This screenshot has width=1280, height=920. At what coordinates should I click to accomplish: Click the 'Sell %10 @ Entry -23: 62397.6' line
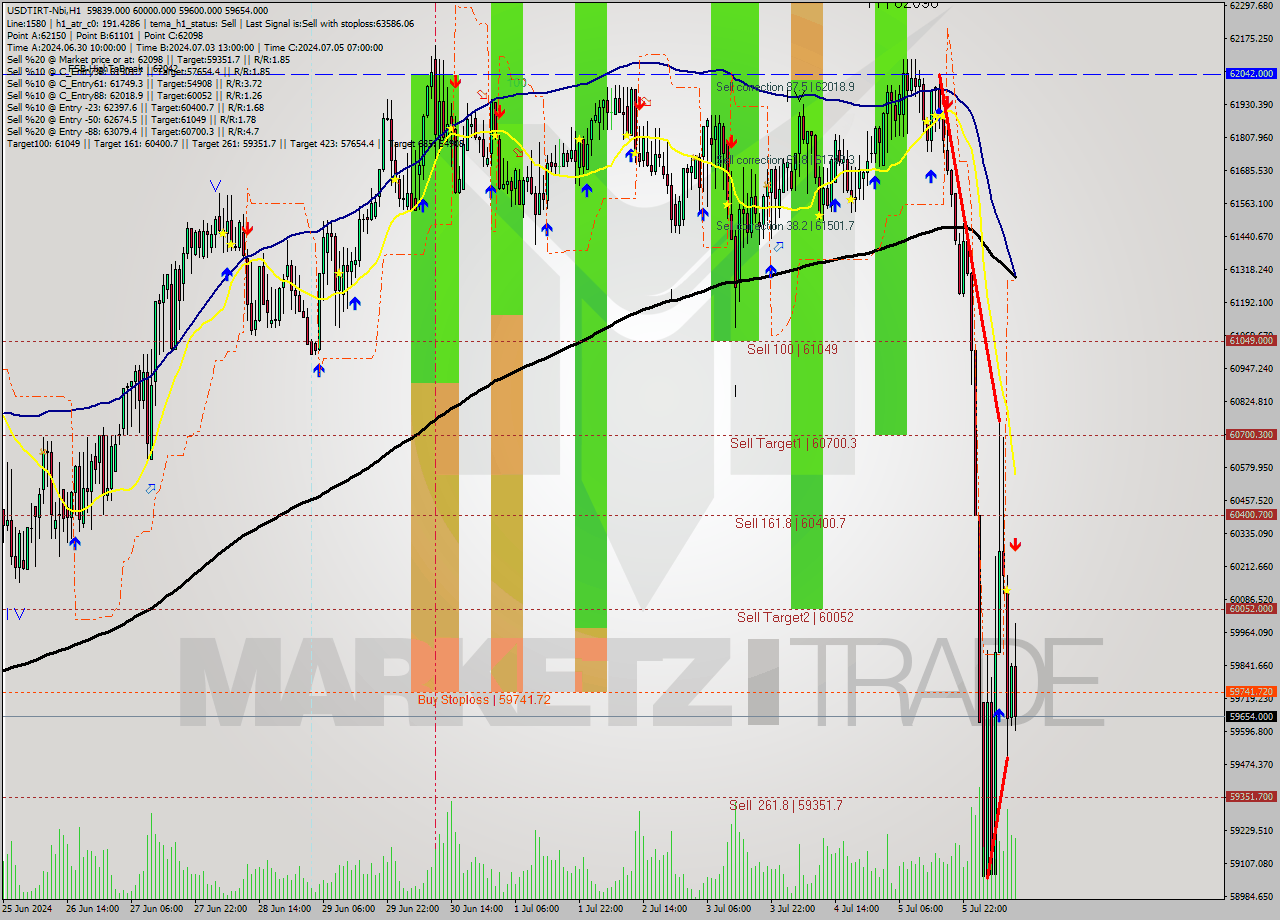coord(135,107)
